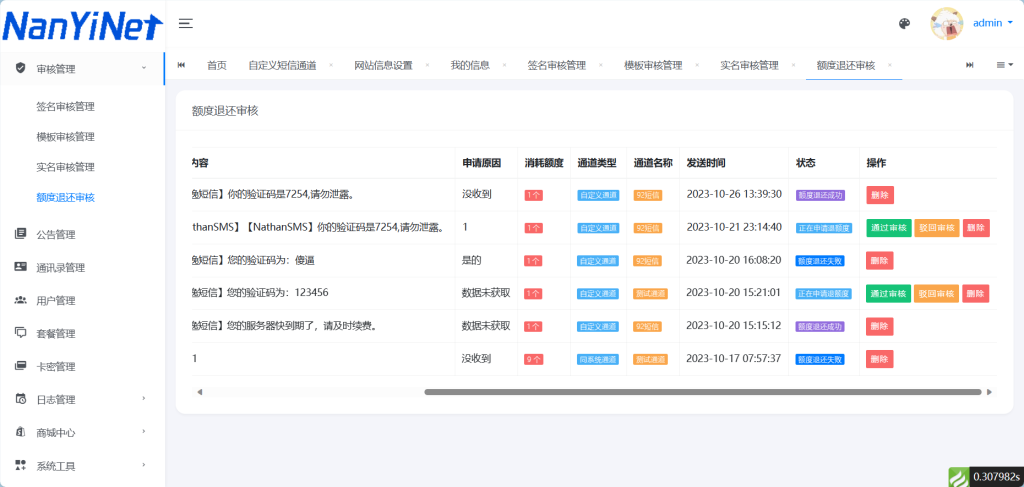
Task: Click the table scrollbar left arrow
Action: click(200, 392)
